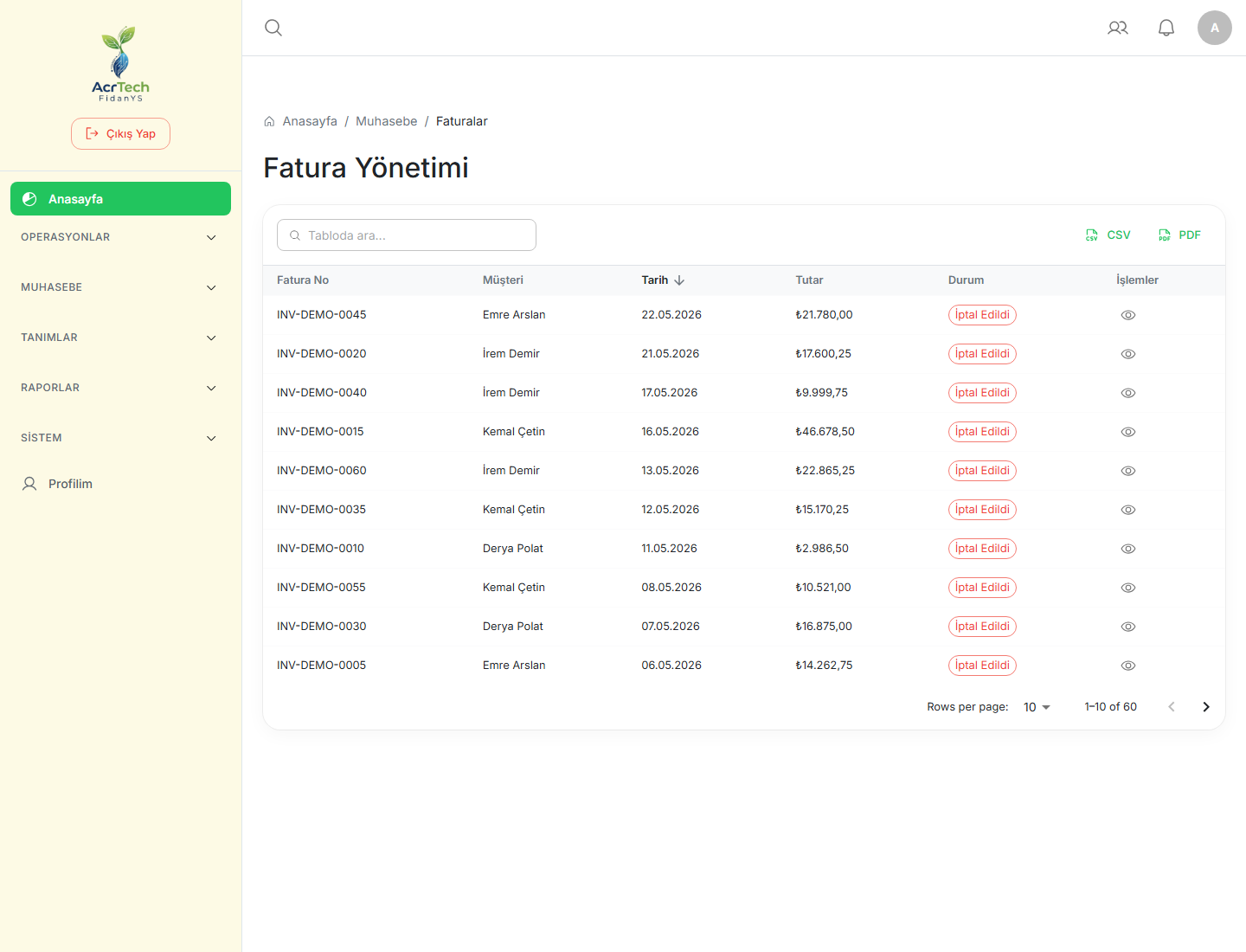Viewport: 1246px width, 952px height.
Task: Click the Çıkış Yap logout button
Action: 120,134
